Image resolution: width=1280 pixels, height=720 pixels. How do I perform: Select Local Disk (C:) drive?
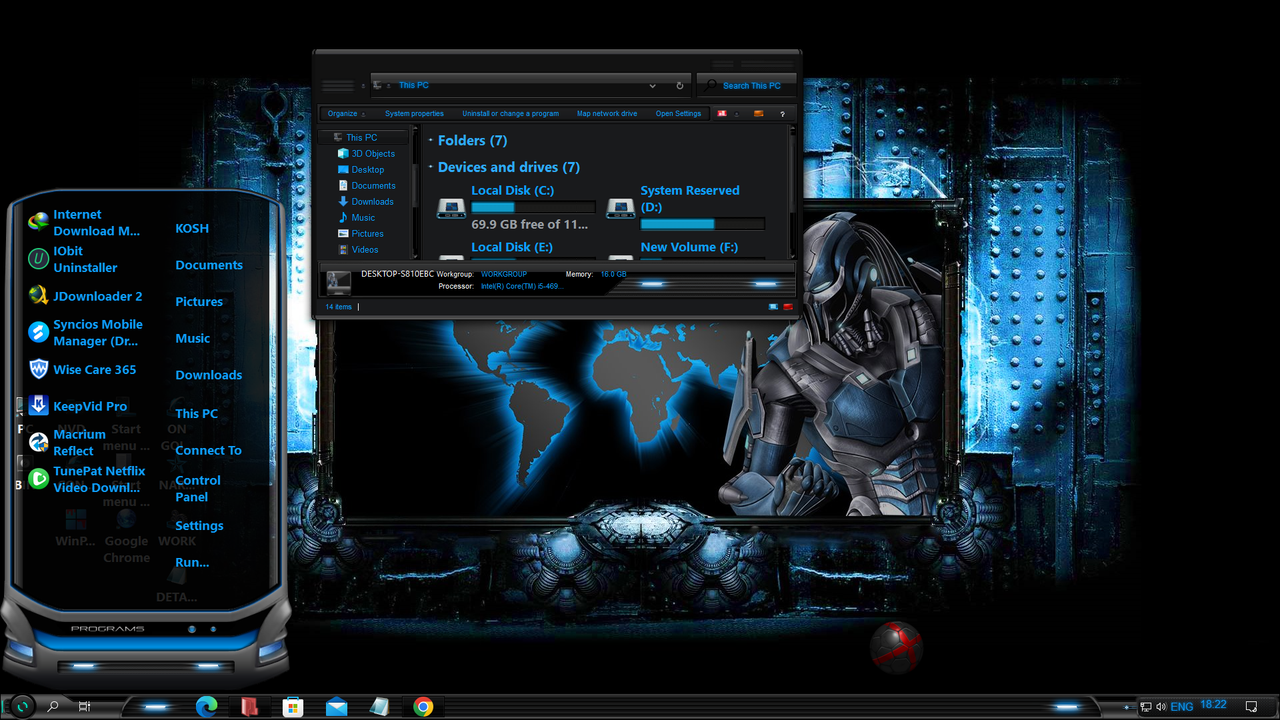[516, 207]
